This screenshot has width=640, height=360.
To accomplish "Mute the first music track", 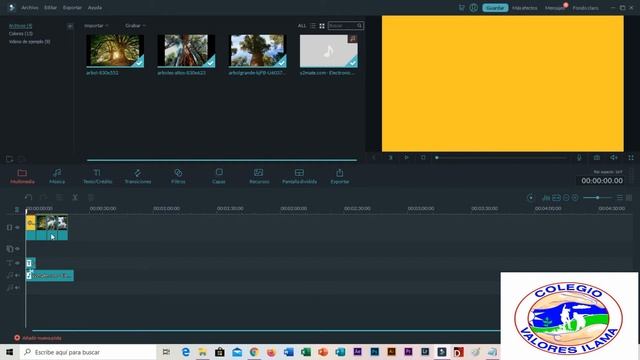I will (18, 276).
